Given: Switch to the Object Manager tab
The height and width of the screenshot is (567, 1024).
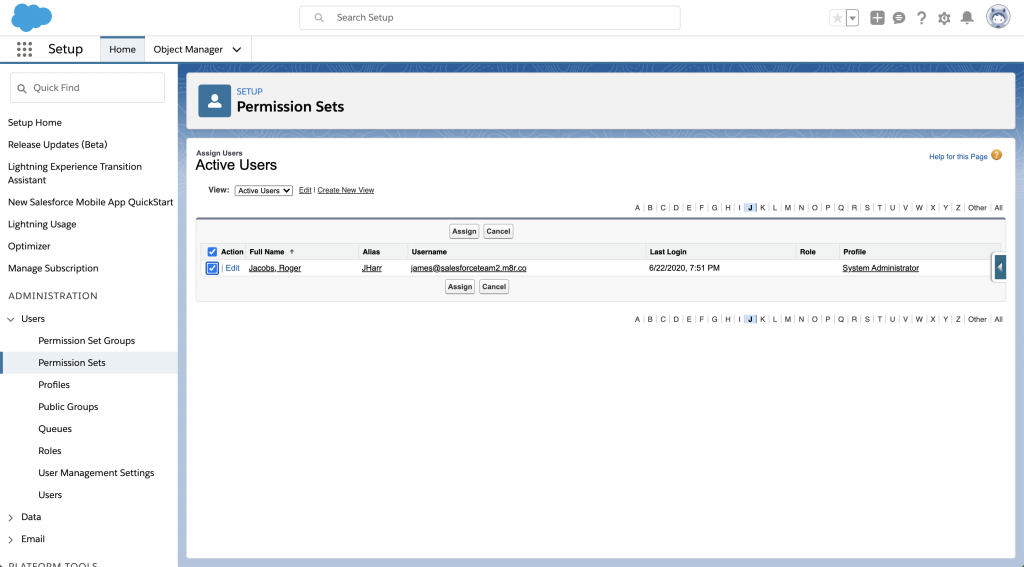Looking at the screenshot, I should click(188, 49).
